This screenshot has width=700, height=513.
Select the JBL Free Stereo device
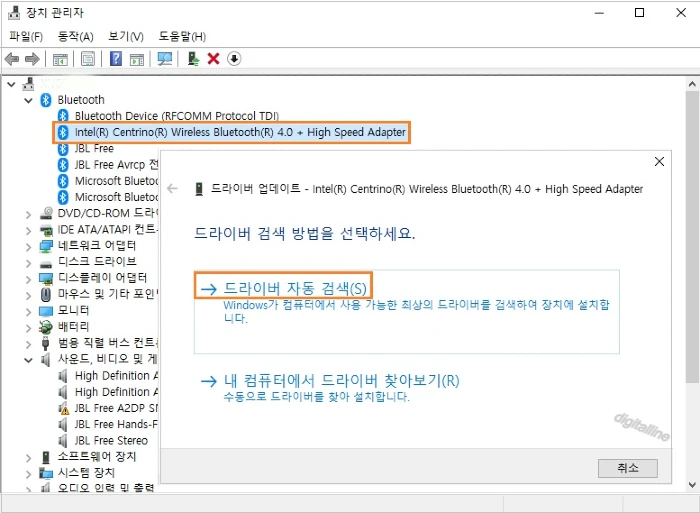pyautogui.click(x=111, y=440)
